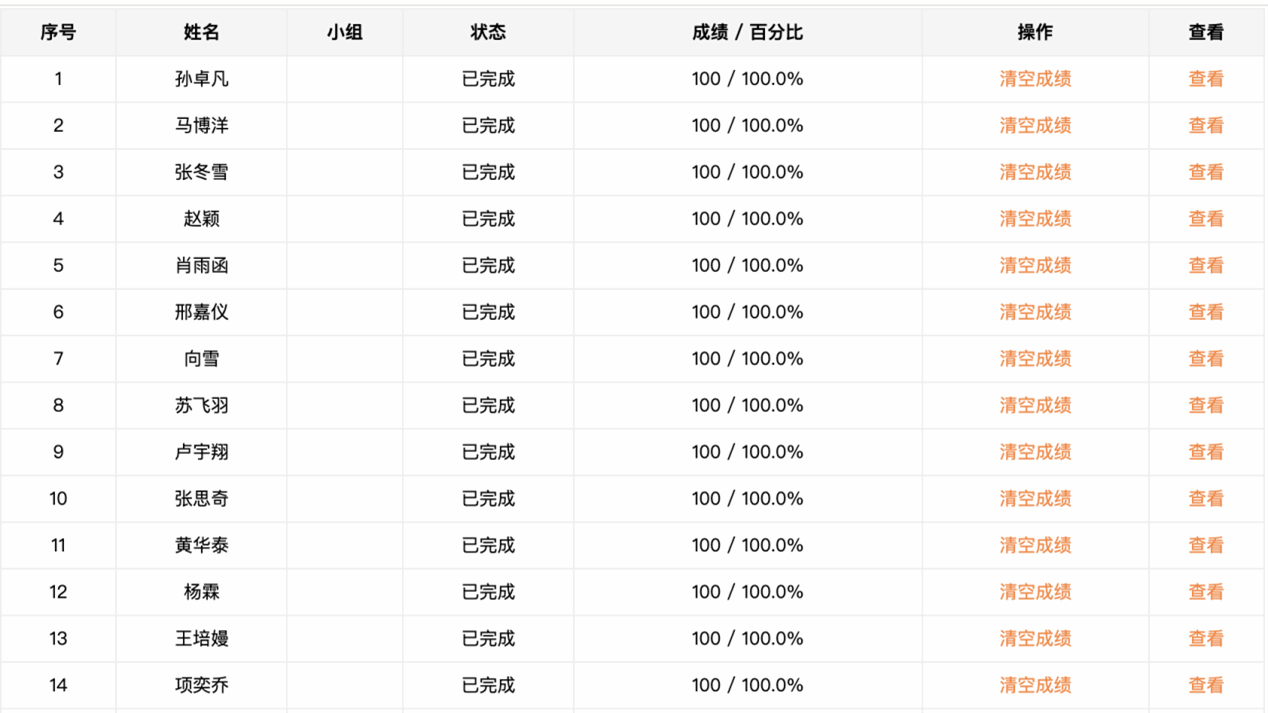Select the name cell 马博洋
The width and height of the screenshot is (1268, 713).
201,126
